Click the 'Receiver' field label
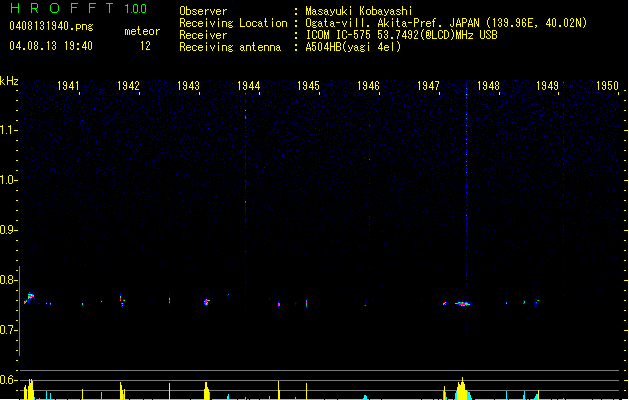The height and width of the screenshot is (400, 629). pyautogui.click(x=203, y=35)
